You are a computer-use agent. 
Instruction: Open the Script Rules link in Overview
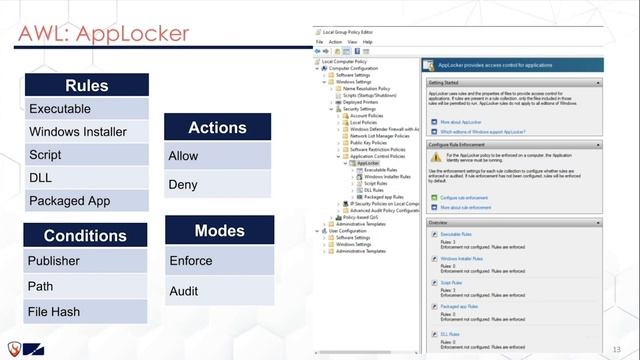point(451,283)
